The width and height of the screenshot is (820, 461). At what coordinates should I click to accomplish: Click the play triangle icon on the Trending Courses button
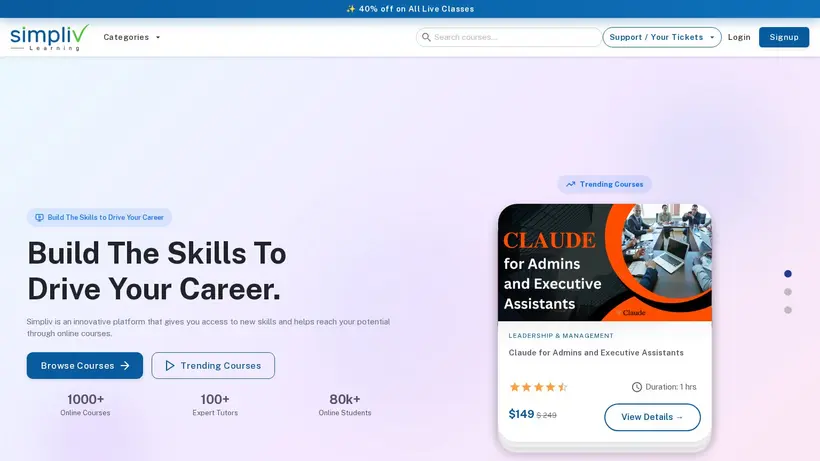click(170, 365)
